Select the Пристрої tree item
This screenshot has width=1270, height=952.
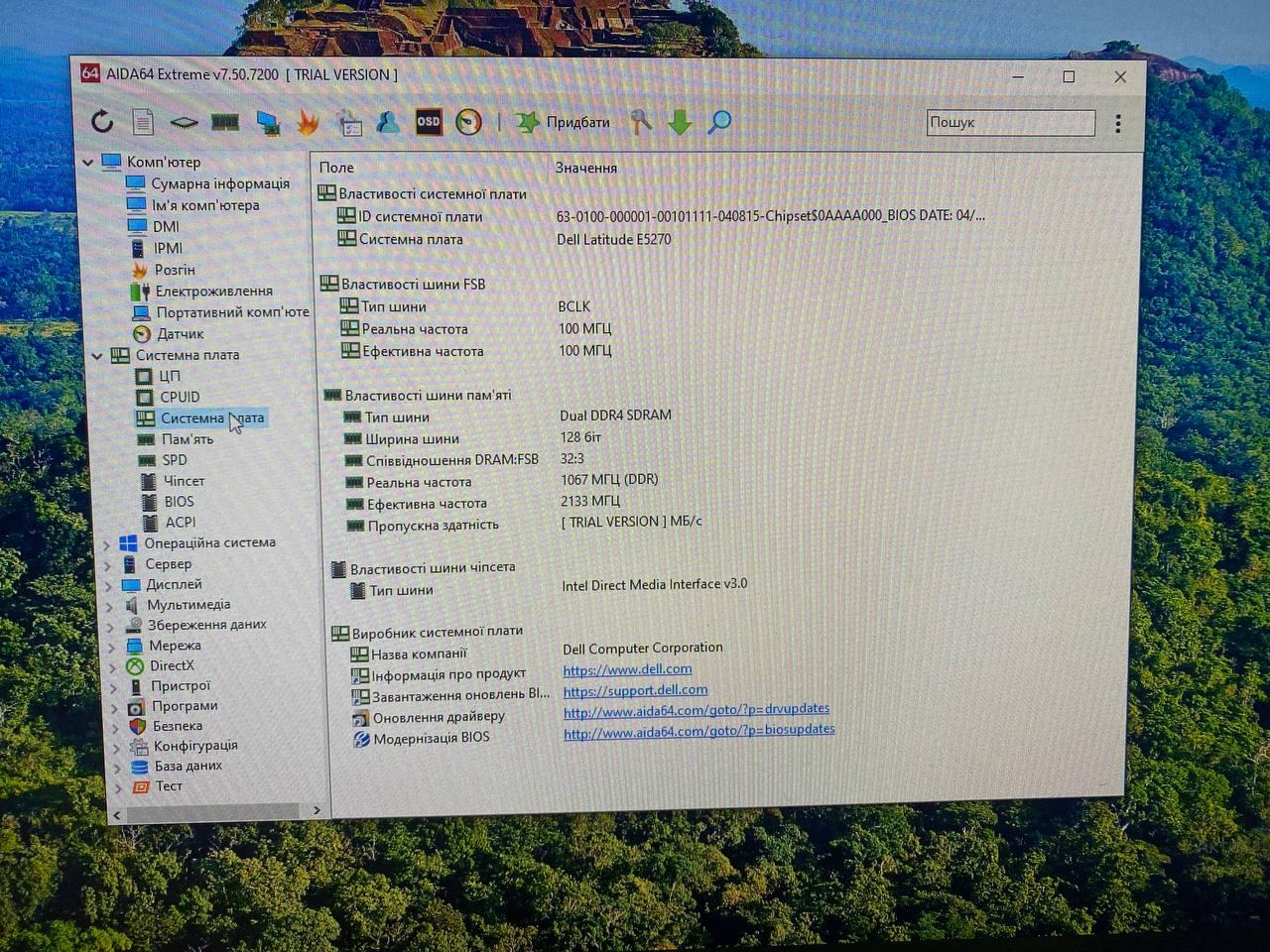pos(181,686)
